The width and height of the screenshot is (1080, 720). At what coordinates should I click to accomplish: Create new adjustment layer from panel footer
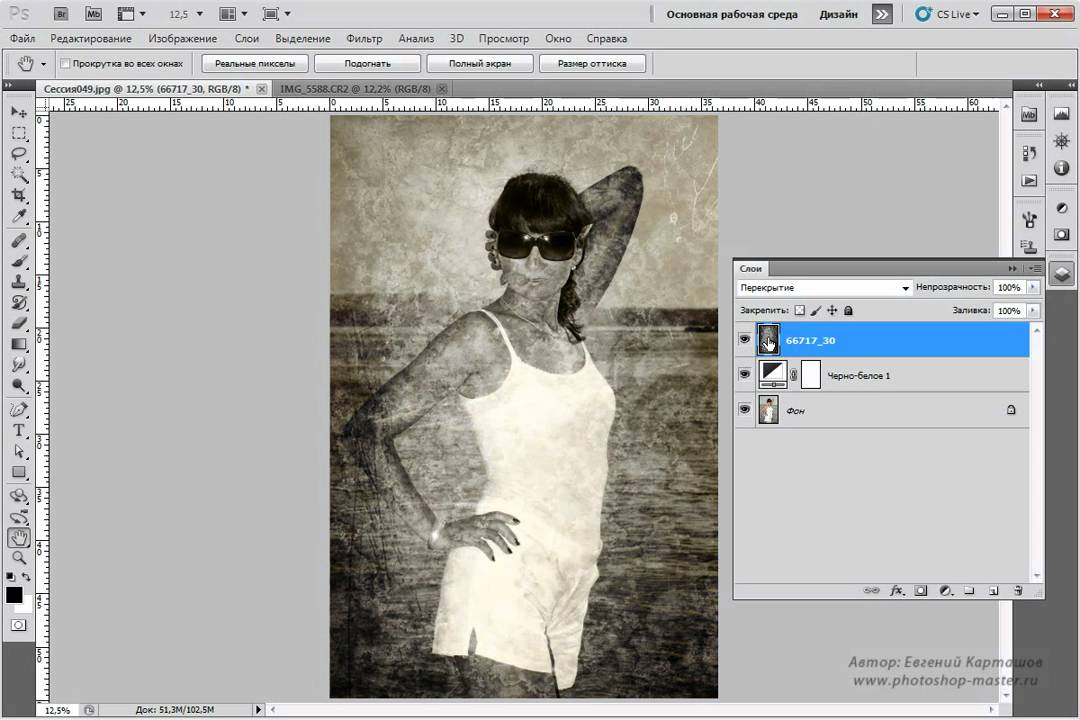coord(945,591)
